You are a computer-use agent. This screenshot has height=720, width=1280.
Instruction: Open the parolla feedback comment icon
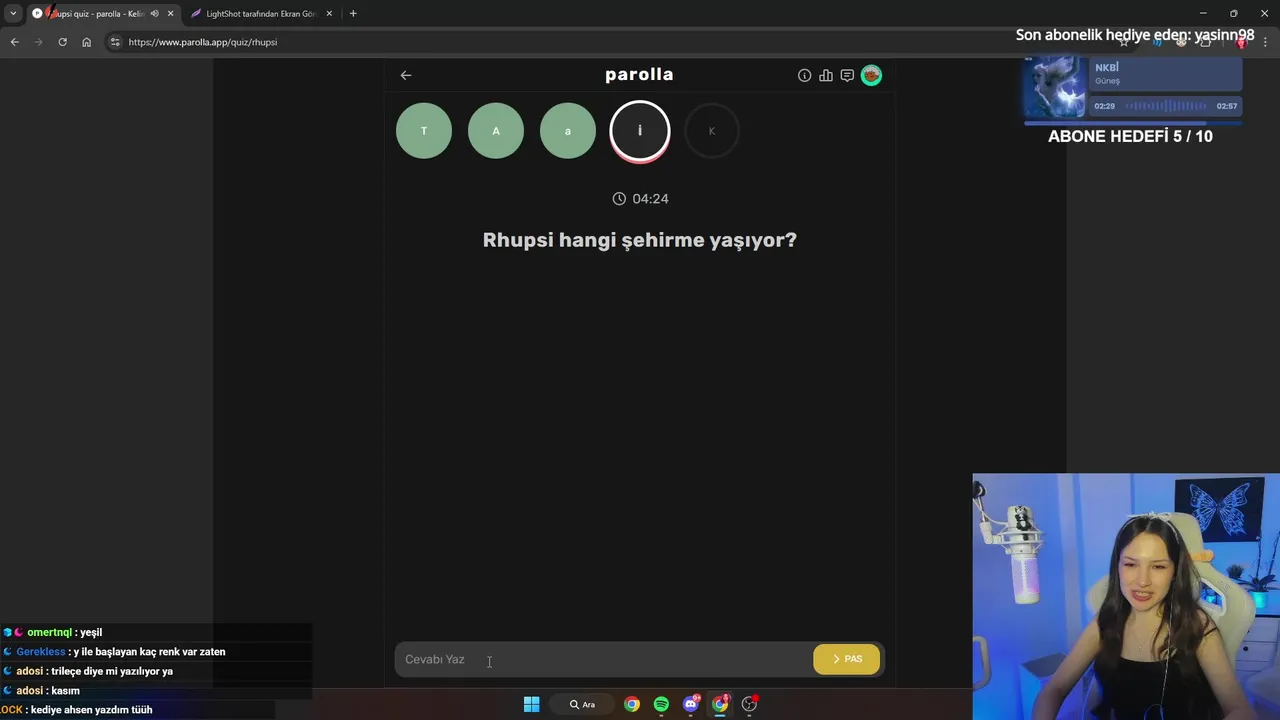(847, 75)
